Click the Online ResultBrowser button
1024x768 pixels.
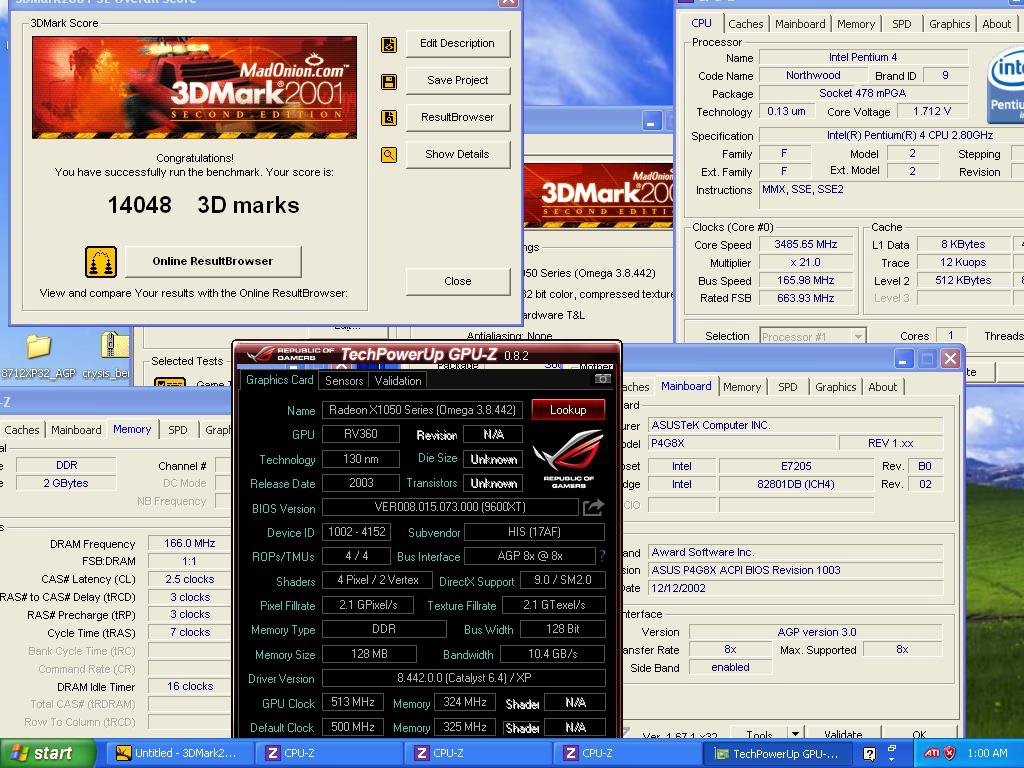click(x=212, y=262)
